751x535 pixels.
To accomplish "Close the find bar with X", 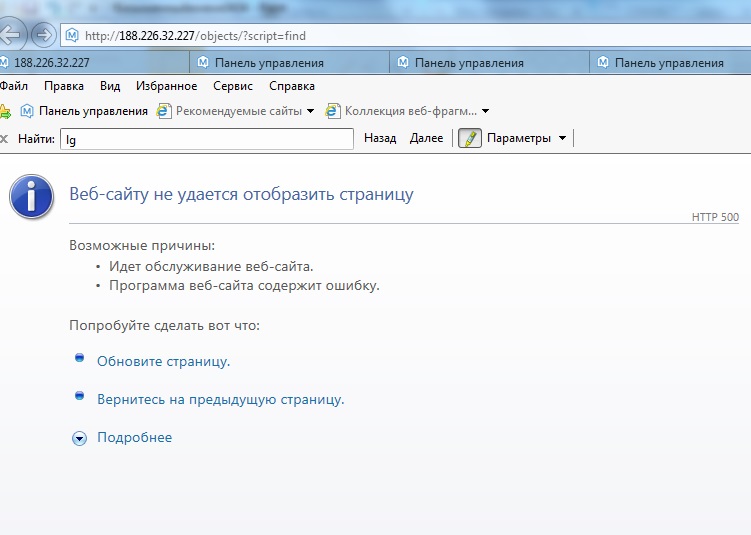I will click(4, 139).
